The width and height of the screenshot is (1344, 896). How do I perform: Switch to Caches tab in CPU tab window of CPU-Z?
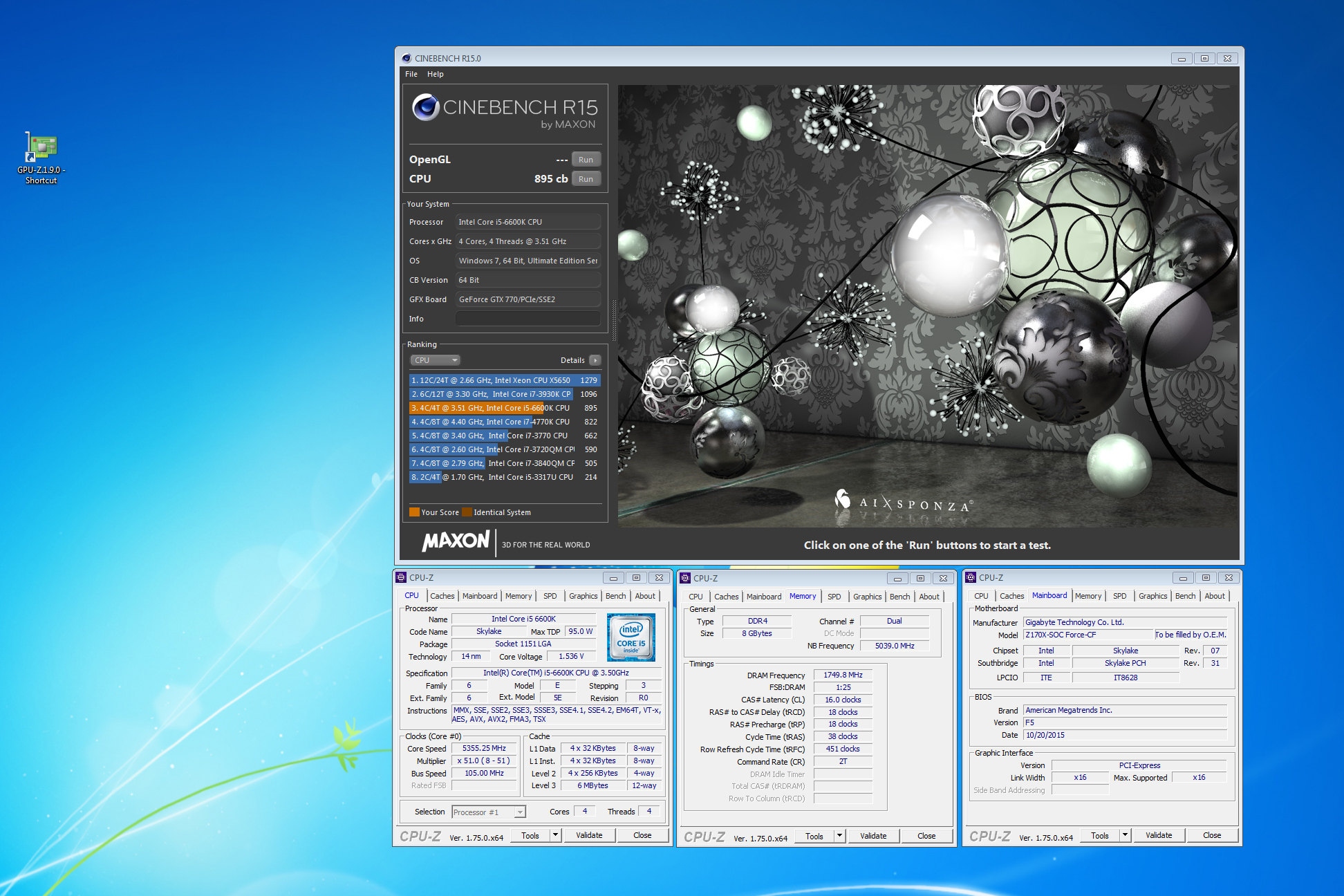coord(442,596)
